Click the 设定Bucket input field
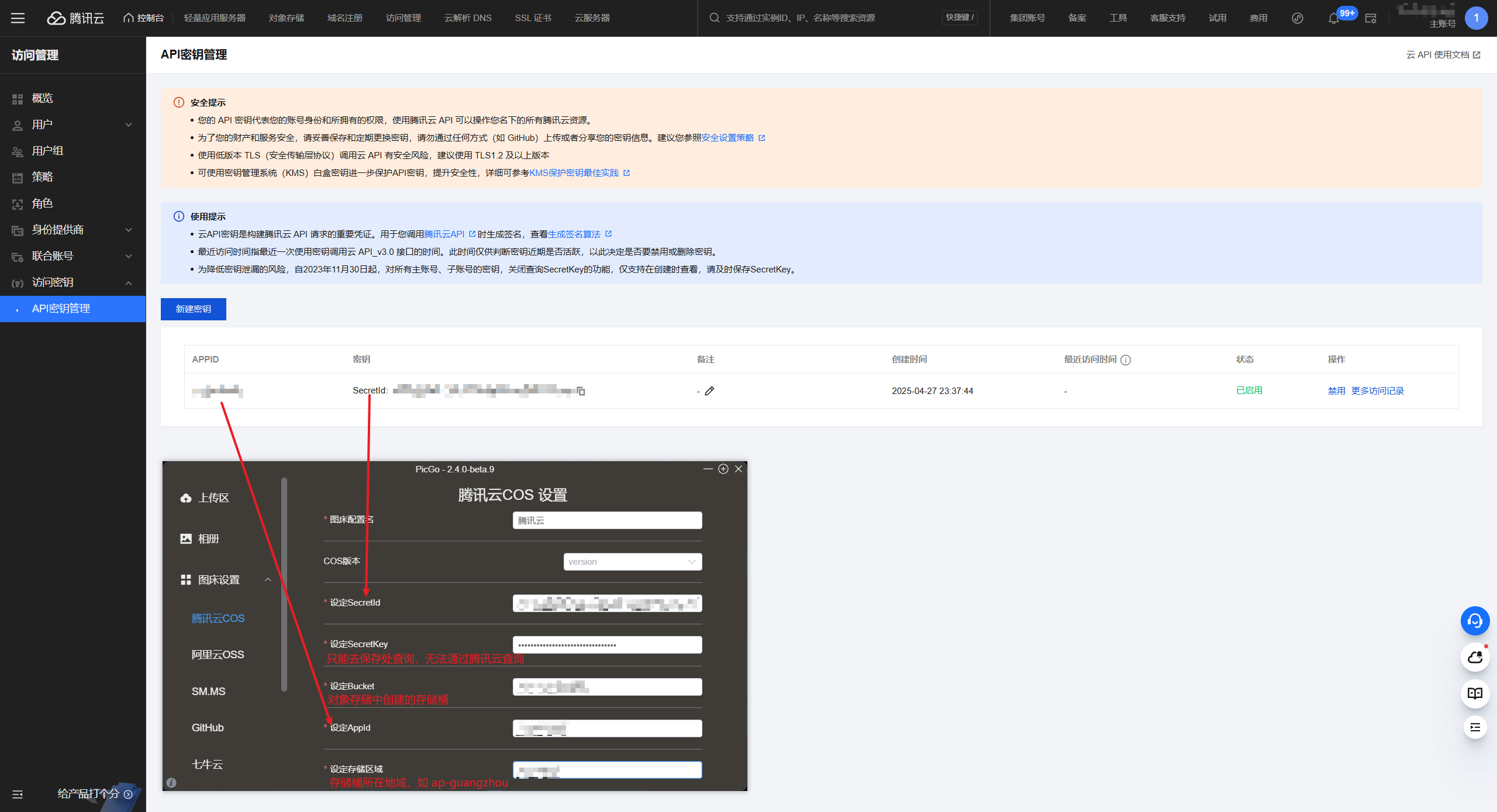The height and width of the screenshot is (812, 1497). [607, 687]
